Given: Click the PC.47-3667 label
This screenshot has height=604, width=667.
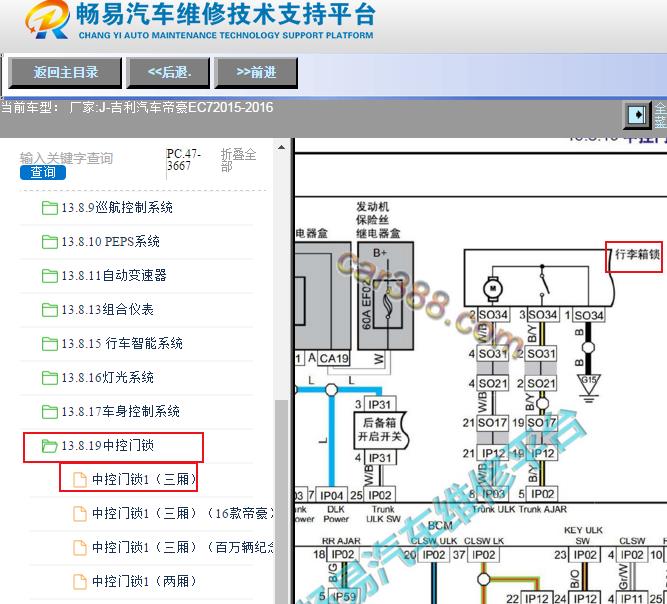Looking at the screenshot, I should coord(183,160).
